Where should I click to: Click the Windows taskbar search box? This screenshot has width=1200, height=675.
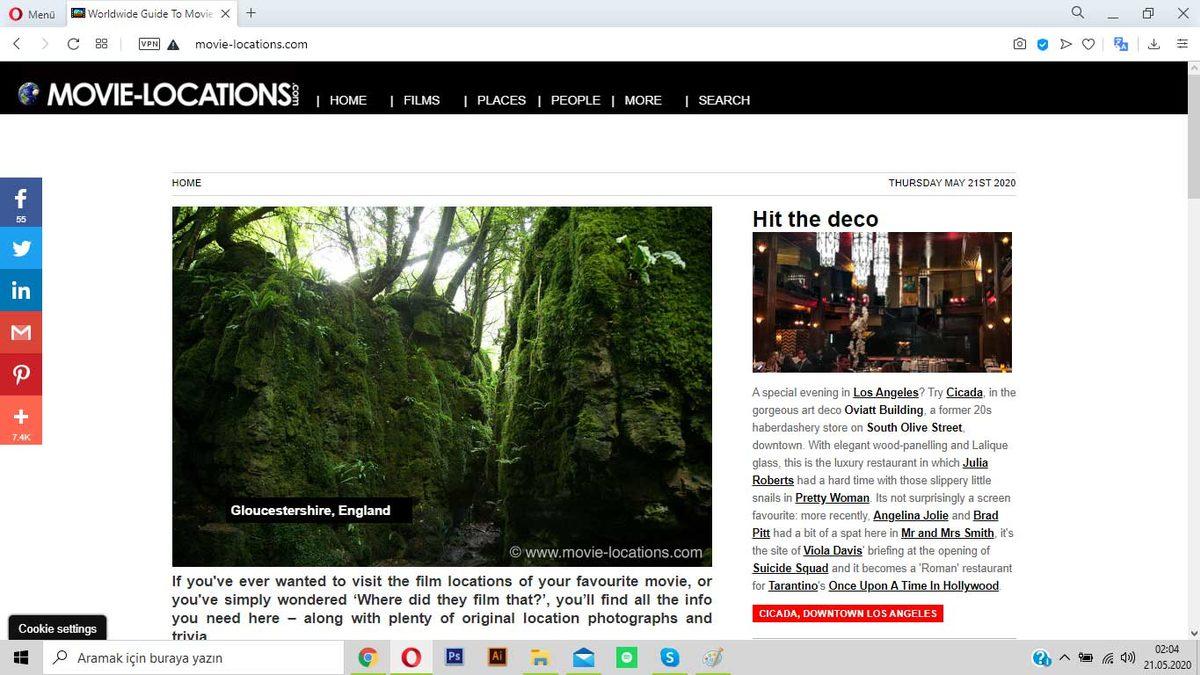coord(195,658)
